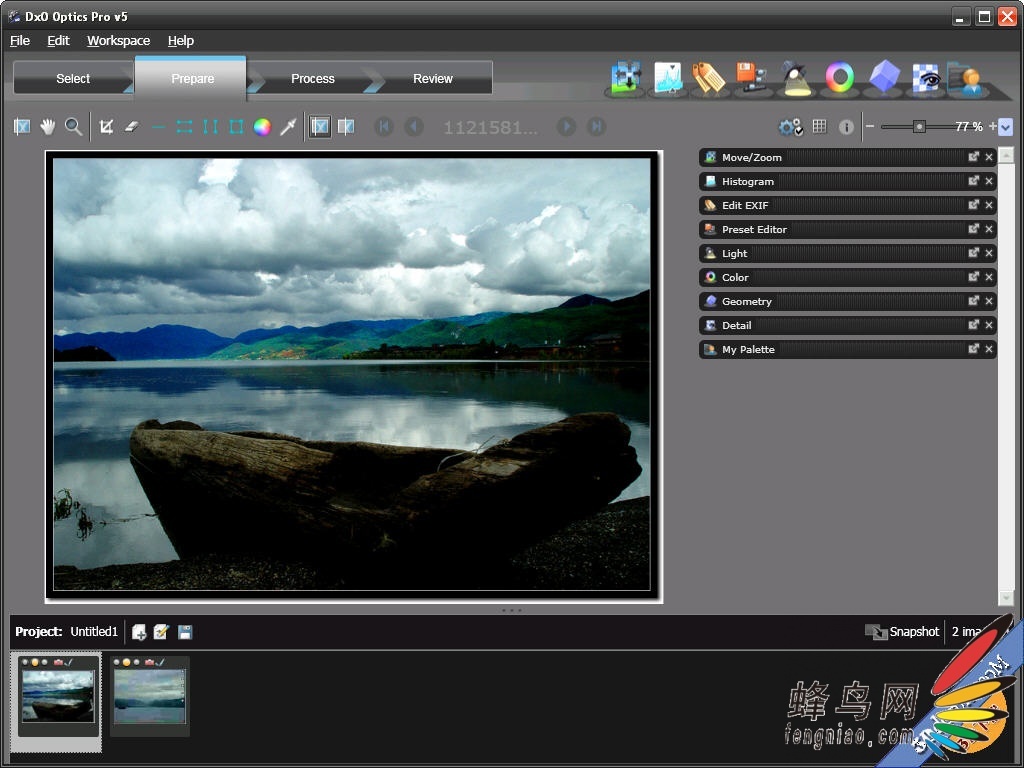Click the edit project pencil icon

(161, 632)
